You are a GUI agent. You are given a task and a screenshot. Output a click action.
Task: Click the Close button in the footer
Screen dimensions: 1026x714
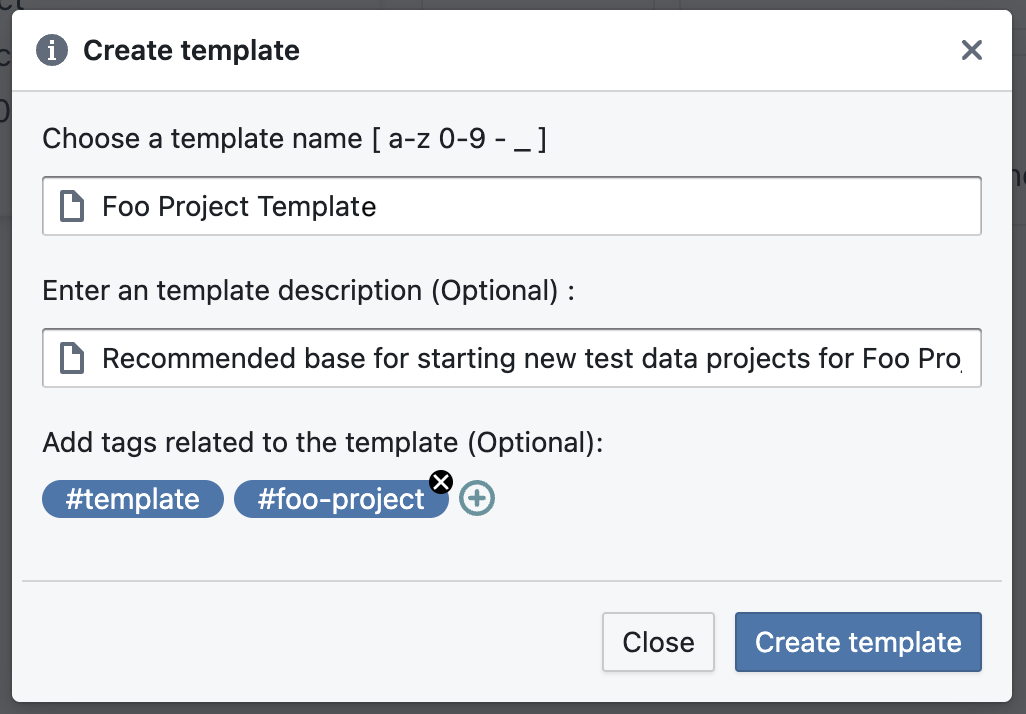(x=658, y=642)
